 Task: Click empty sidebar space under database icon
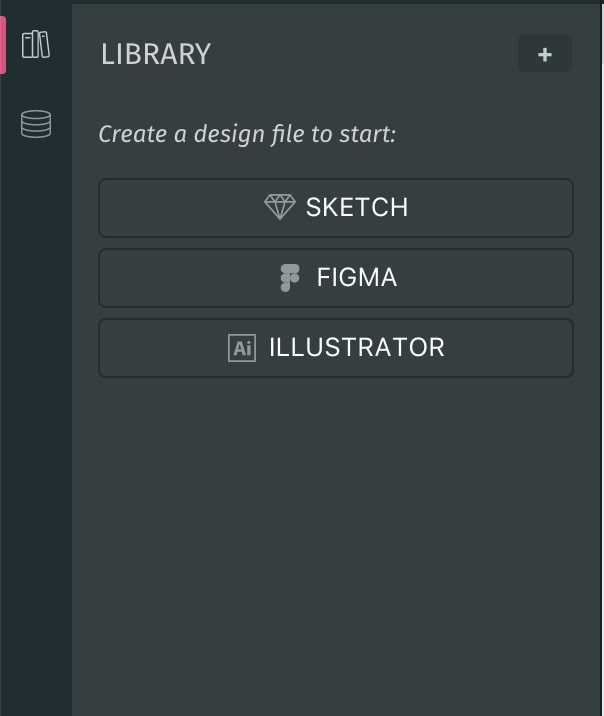36,411
